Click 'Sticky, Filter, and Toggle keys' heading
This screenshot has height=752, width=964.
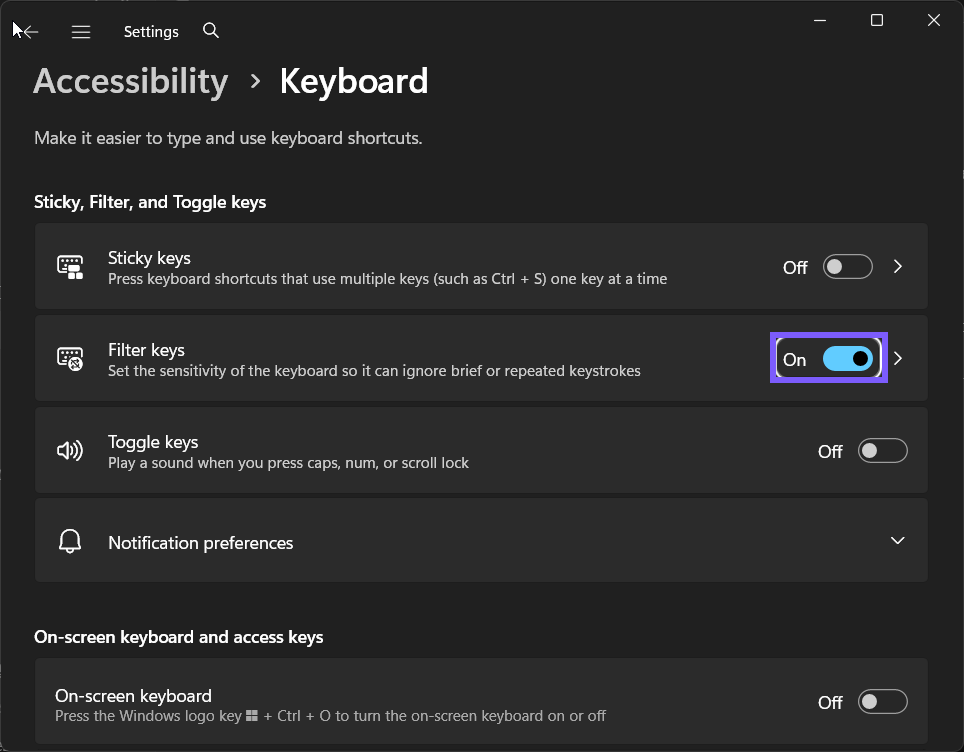point(150,202)
